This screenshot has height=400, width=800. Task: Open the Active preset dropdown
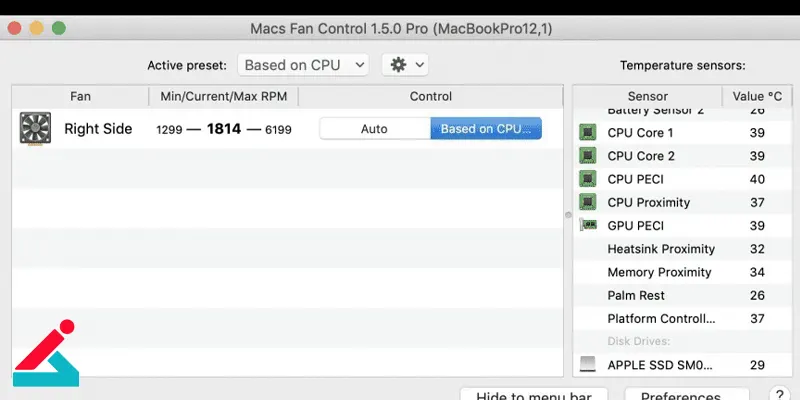303,65
